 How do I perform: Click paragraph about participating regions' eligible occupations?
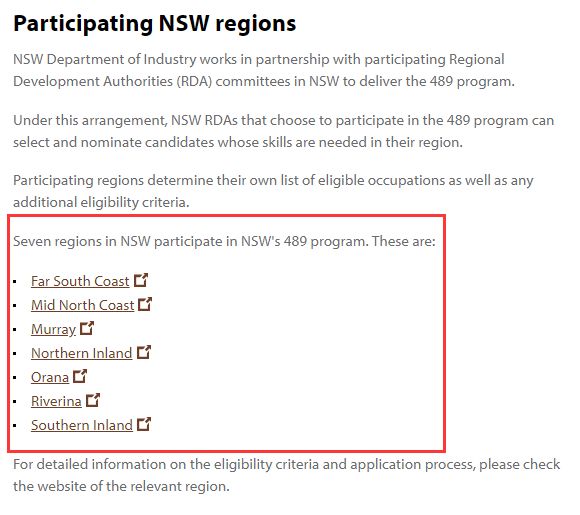click(273, 191)
